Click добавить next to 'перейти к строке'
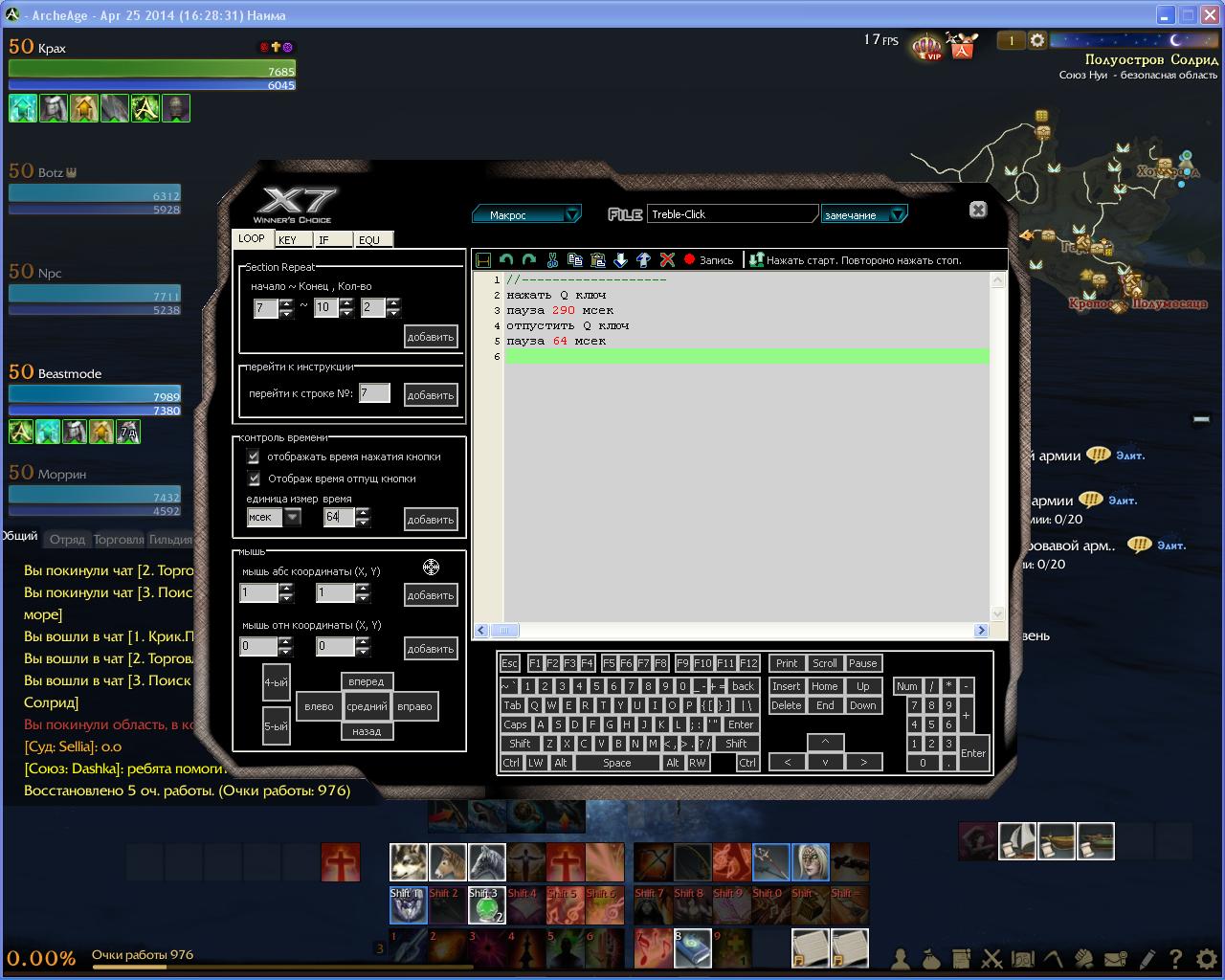 (431, 395)
